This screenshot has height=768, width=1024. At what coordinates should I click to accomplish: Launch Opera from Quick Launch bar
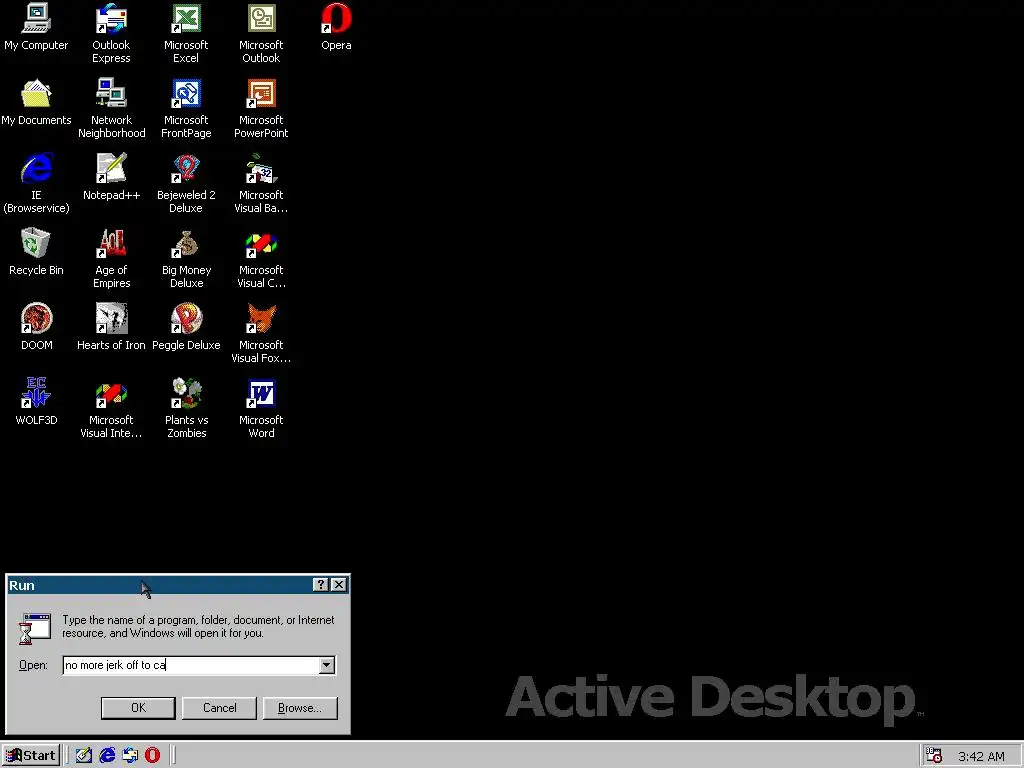coord(152,756)
